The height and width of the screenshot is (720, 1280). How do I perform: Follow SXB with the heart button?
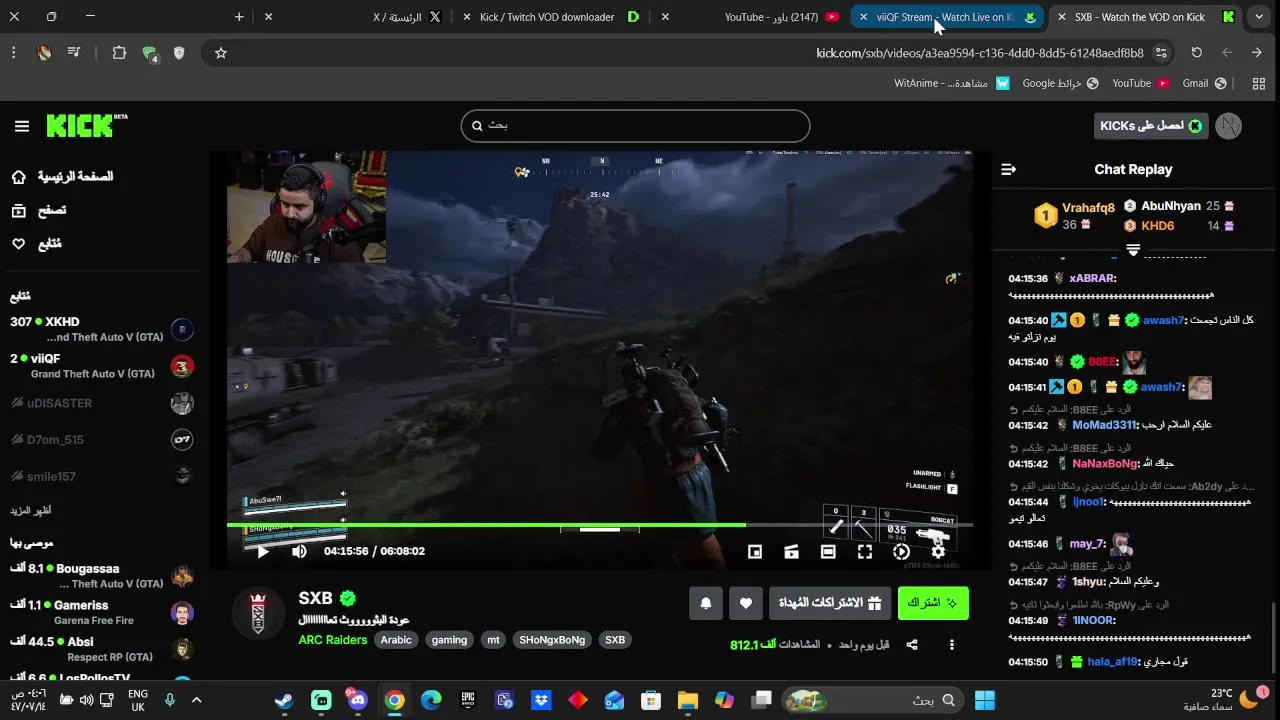[x=745, y=603]
